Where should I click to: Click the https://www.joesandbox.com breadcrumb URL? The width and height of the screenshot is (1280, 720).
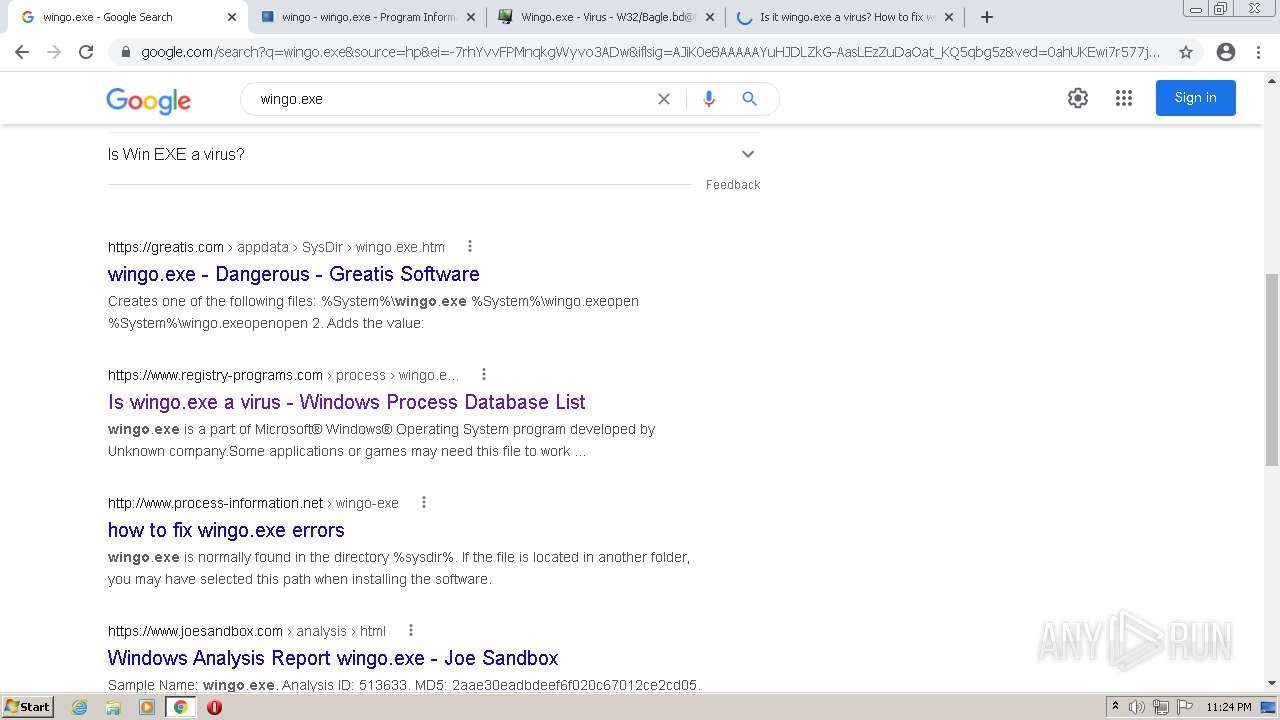coord(195,631)
